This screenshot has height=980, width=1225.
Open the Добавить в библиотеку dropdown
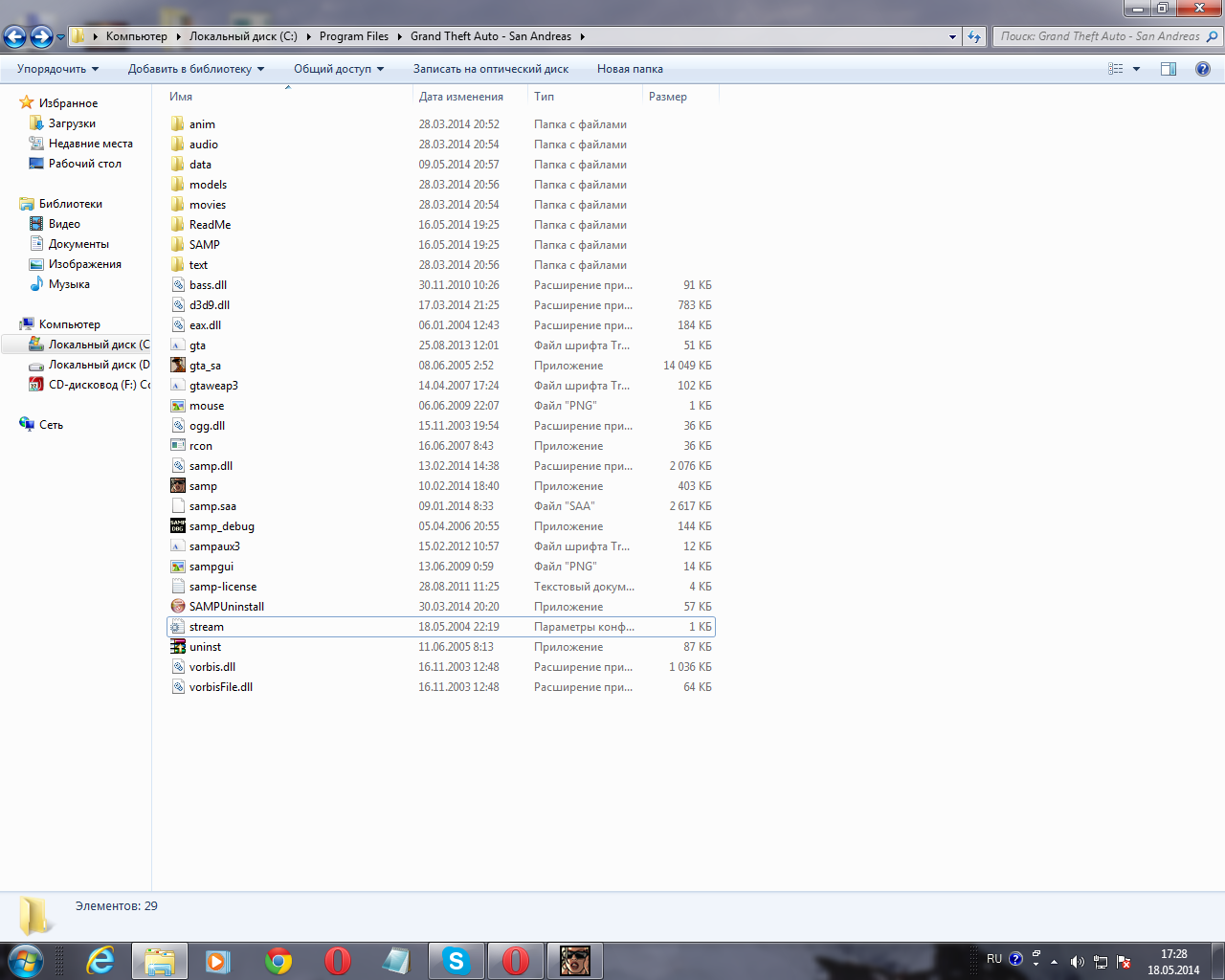[196, 69]
